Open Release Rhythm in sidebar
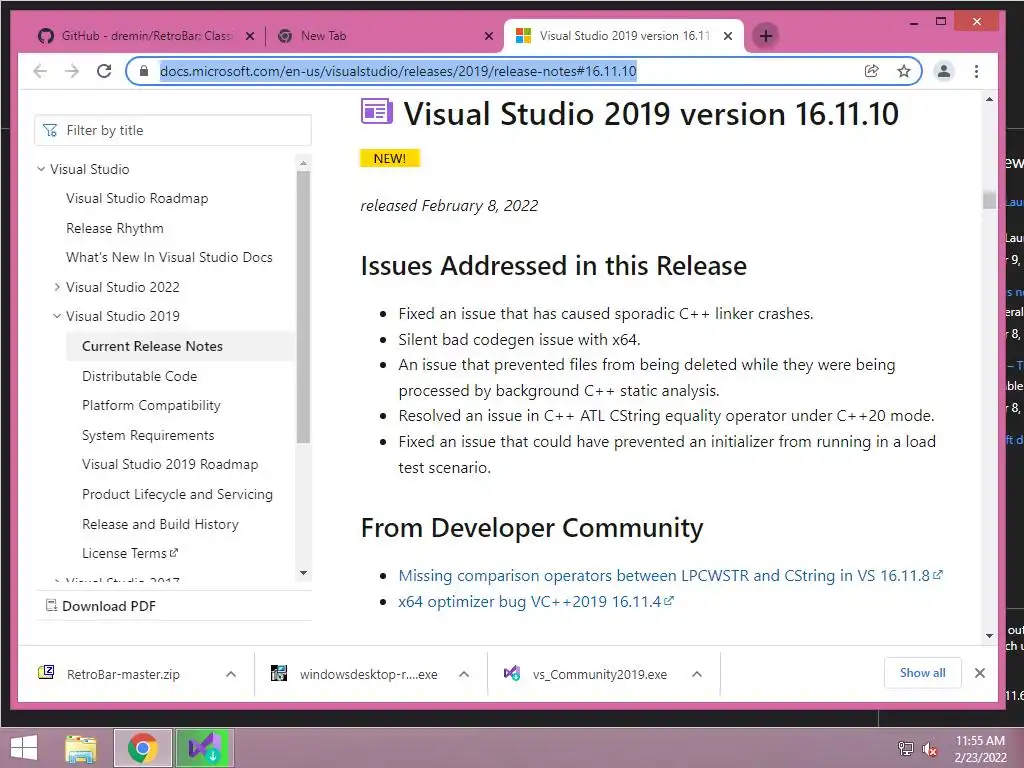The image size is (1024, 768). (x=115, y=229)
